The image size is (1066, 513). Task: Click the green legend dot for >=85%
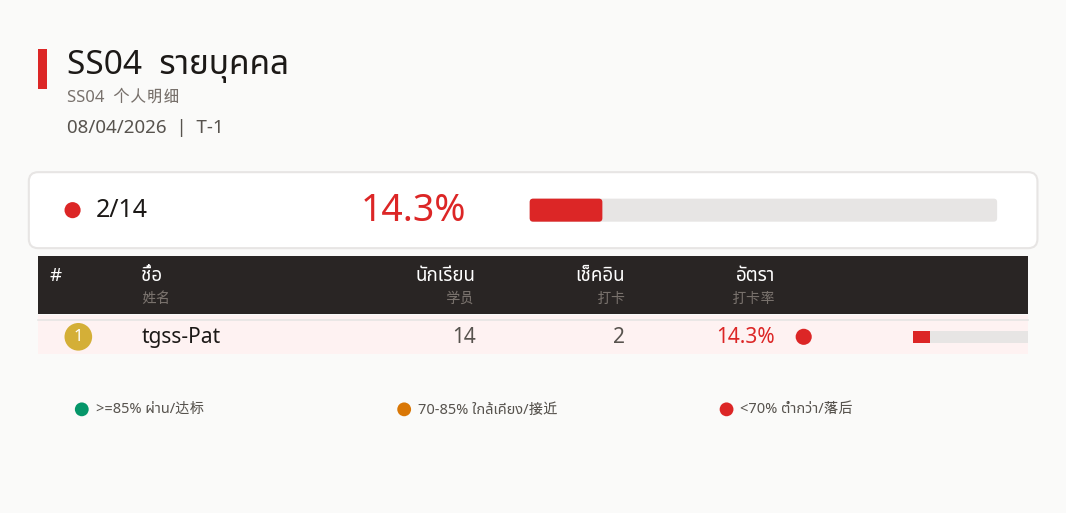pyautogui.click(x=82, y=409)
